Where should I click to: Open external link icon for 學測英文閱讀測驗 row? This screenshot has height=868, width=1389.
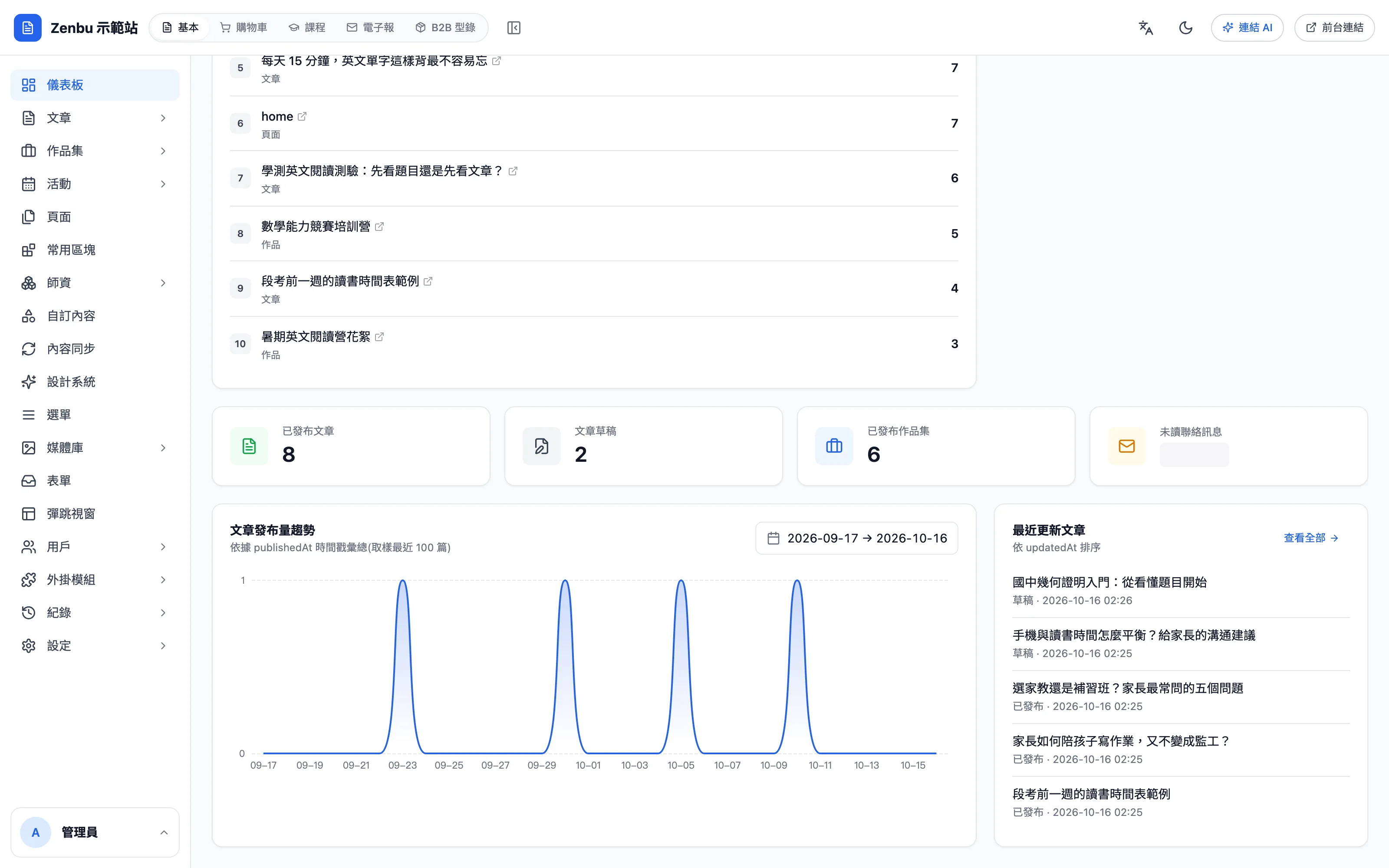(513, 171)
